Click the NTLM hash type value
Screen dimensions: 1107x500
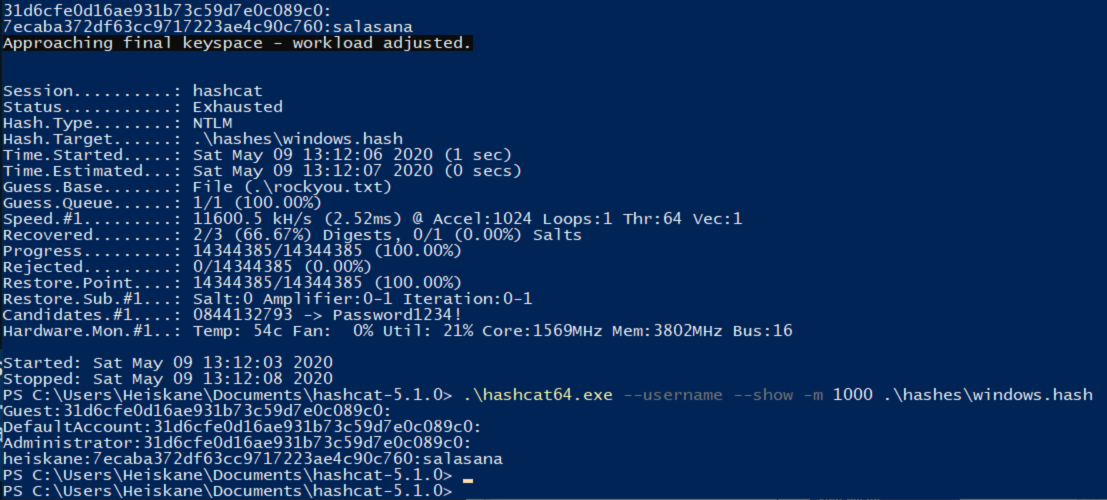pos(212,123)
